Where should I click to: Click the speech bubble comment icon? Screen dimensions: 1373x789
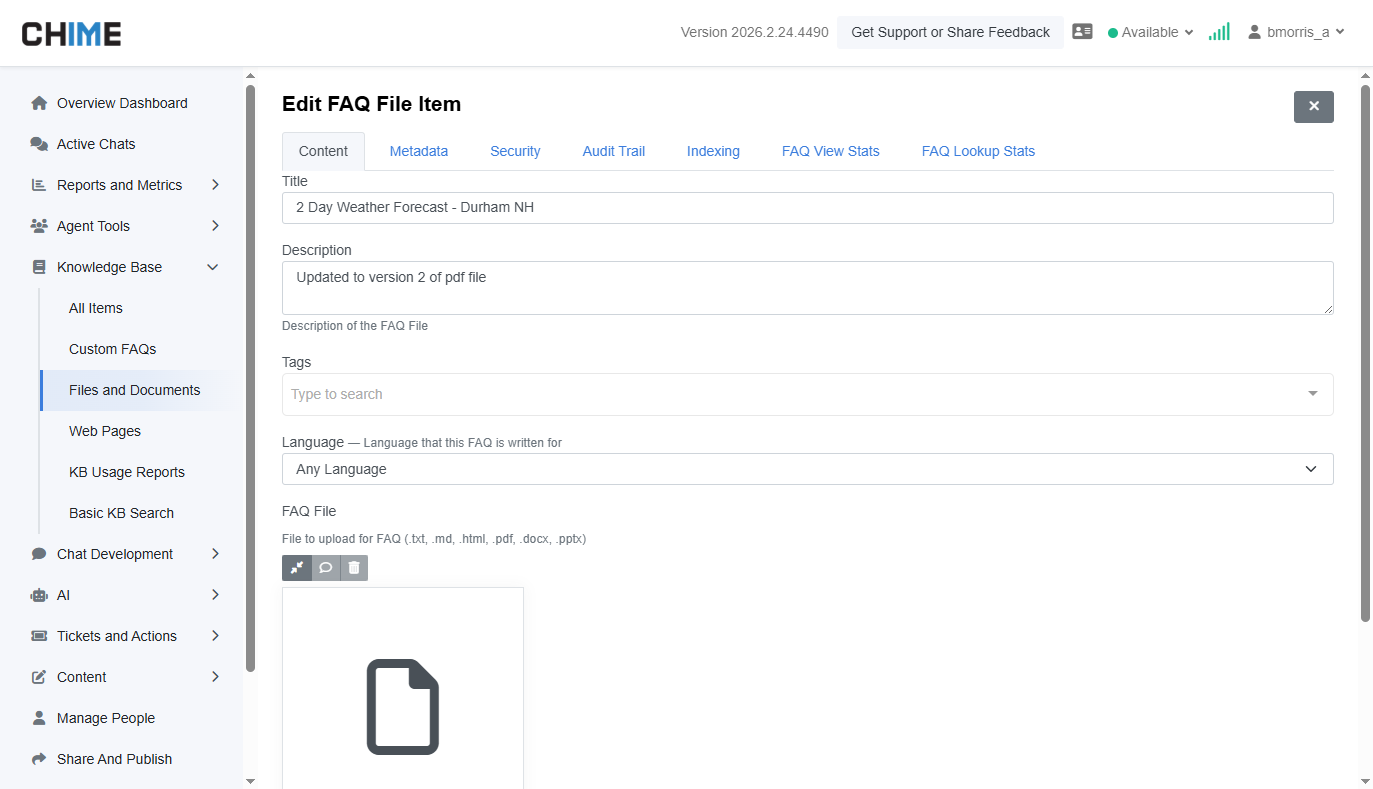(x=326, y=568)
